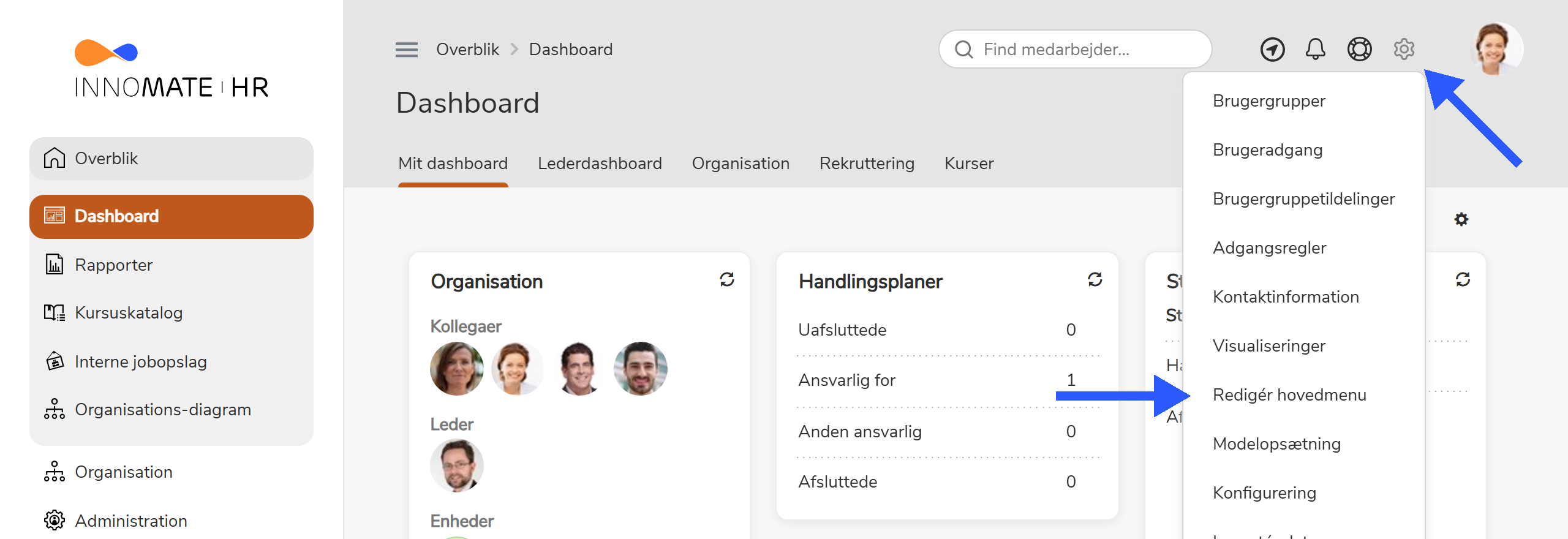Refresh the Organisation card

(x=727, y=280)
